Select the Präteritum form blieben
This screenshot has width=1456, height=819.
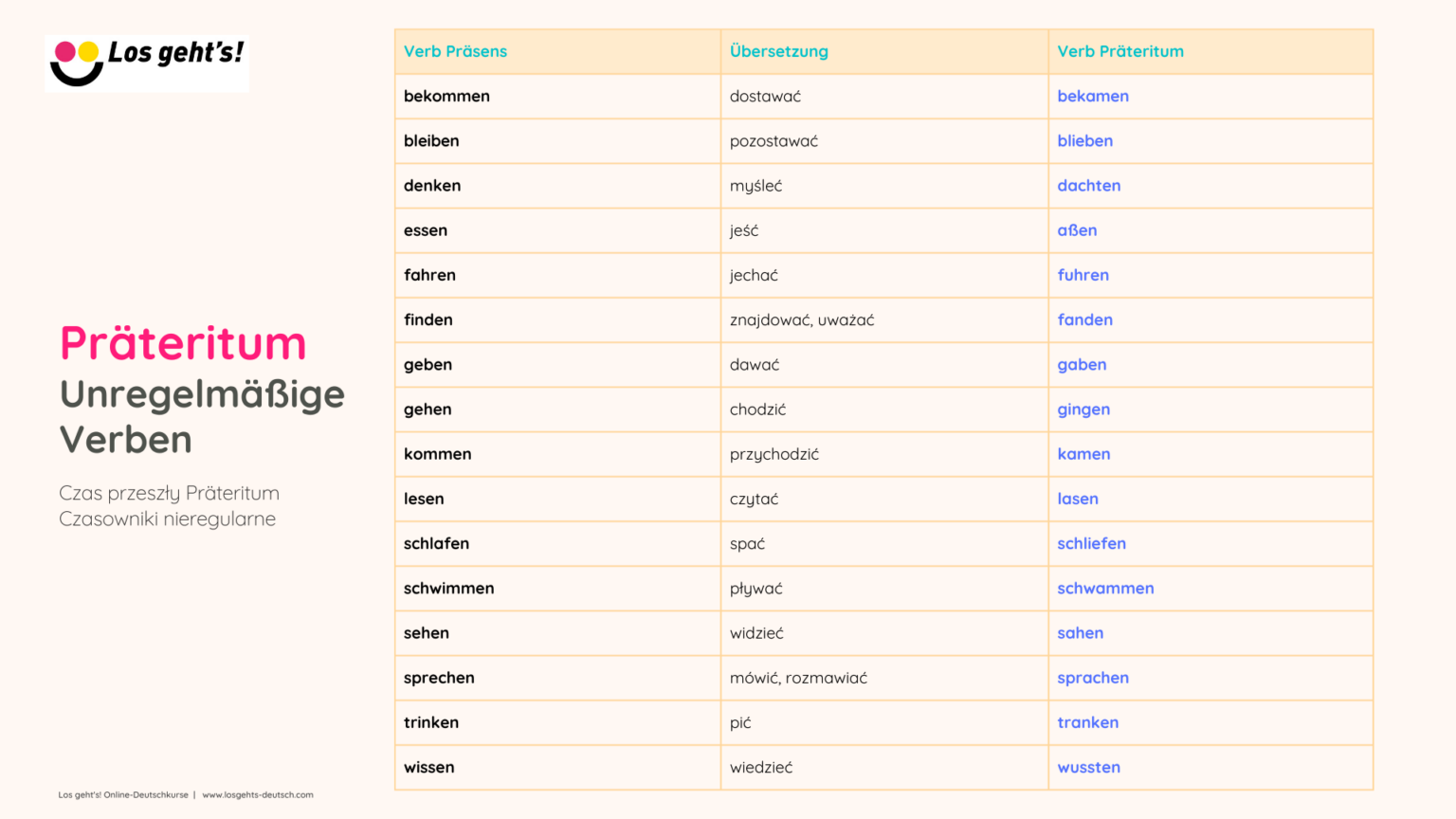1084,141
